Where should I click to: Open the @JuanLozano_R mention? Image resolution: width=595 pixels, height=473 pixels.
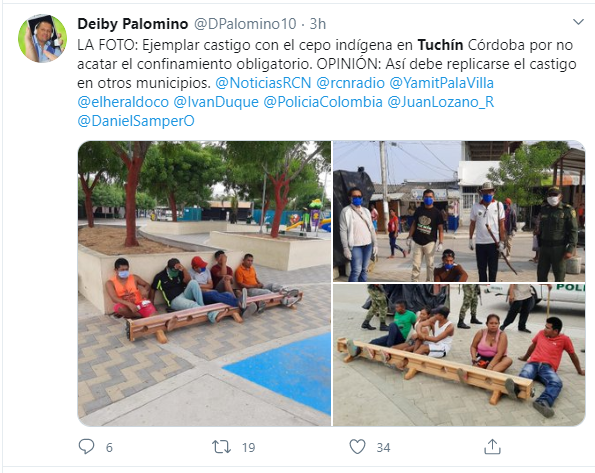pyautogui.click(x=441, y=102)
